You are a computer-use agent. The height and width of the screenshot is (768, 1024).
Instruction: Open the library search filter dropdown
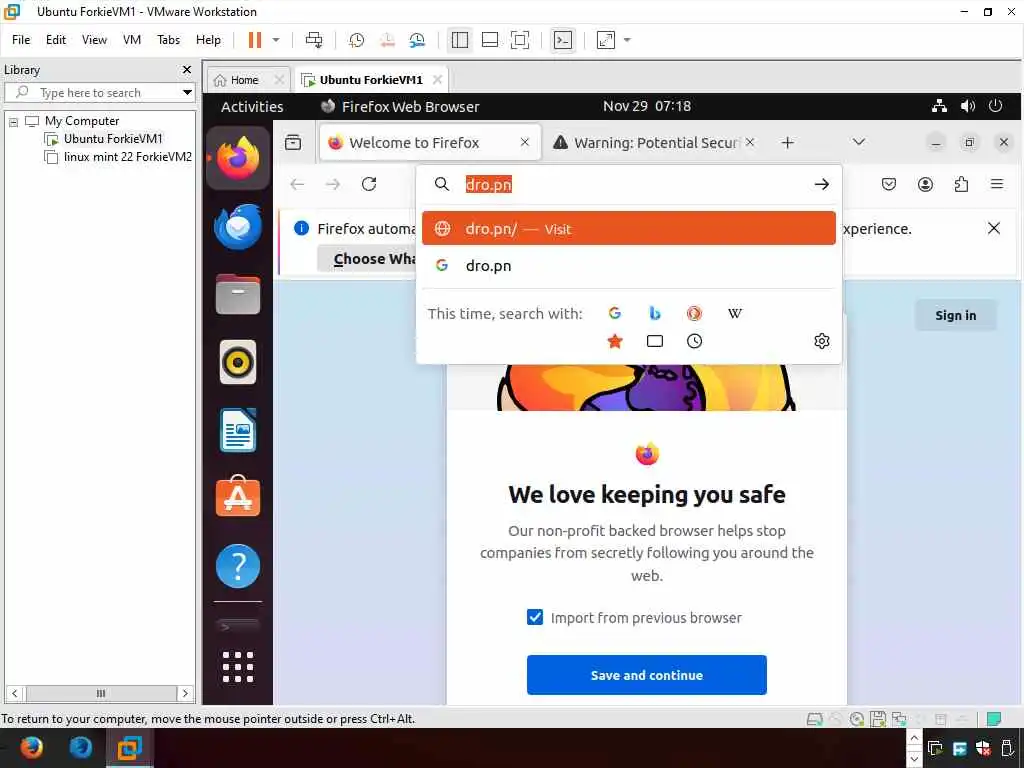pos(187,92)
